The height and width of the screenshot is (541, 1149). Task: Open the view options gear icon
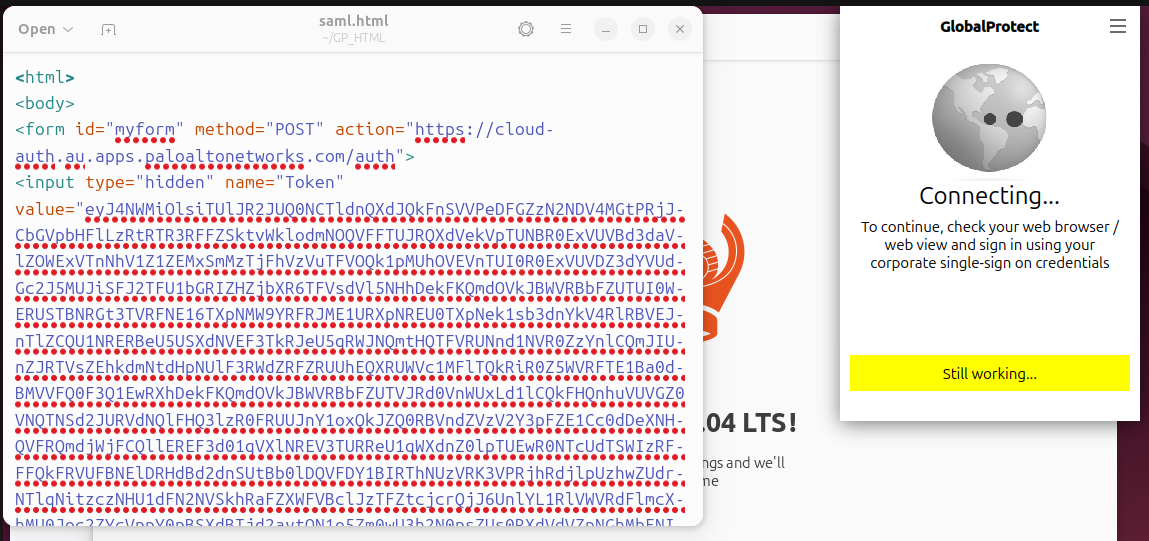526,29
